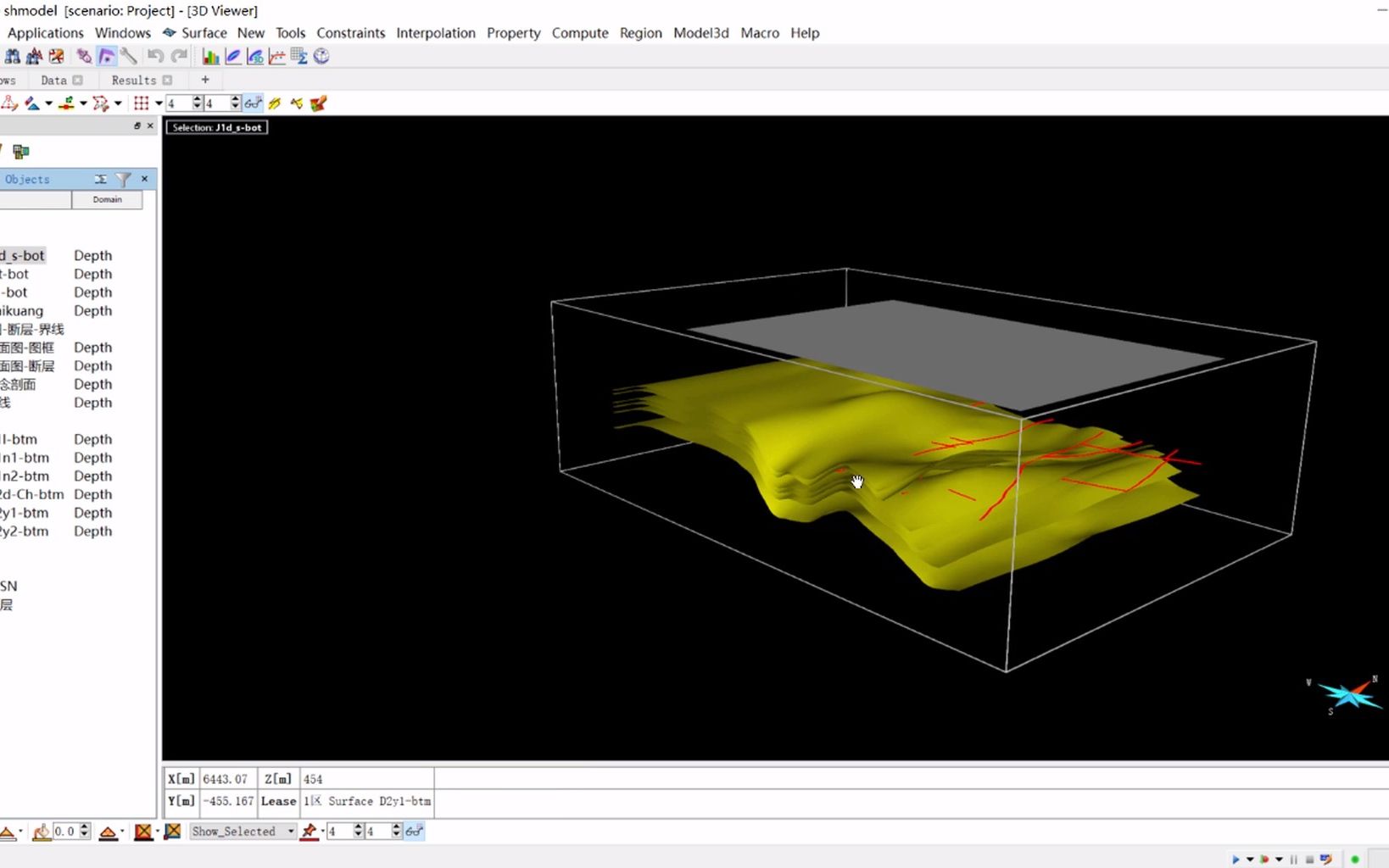
Task: Close the Objects panel header
Action: 144,179
